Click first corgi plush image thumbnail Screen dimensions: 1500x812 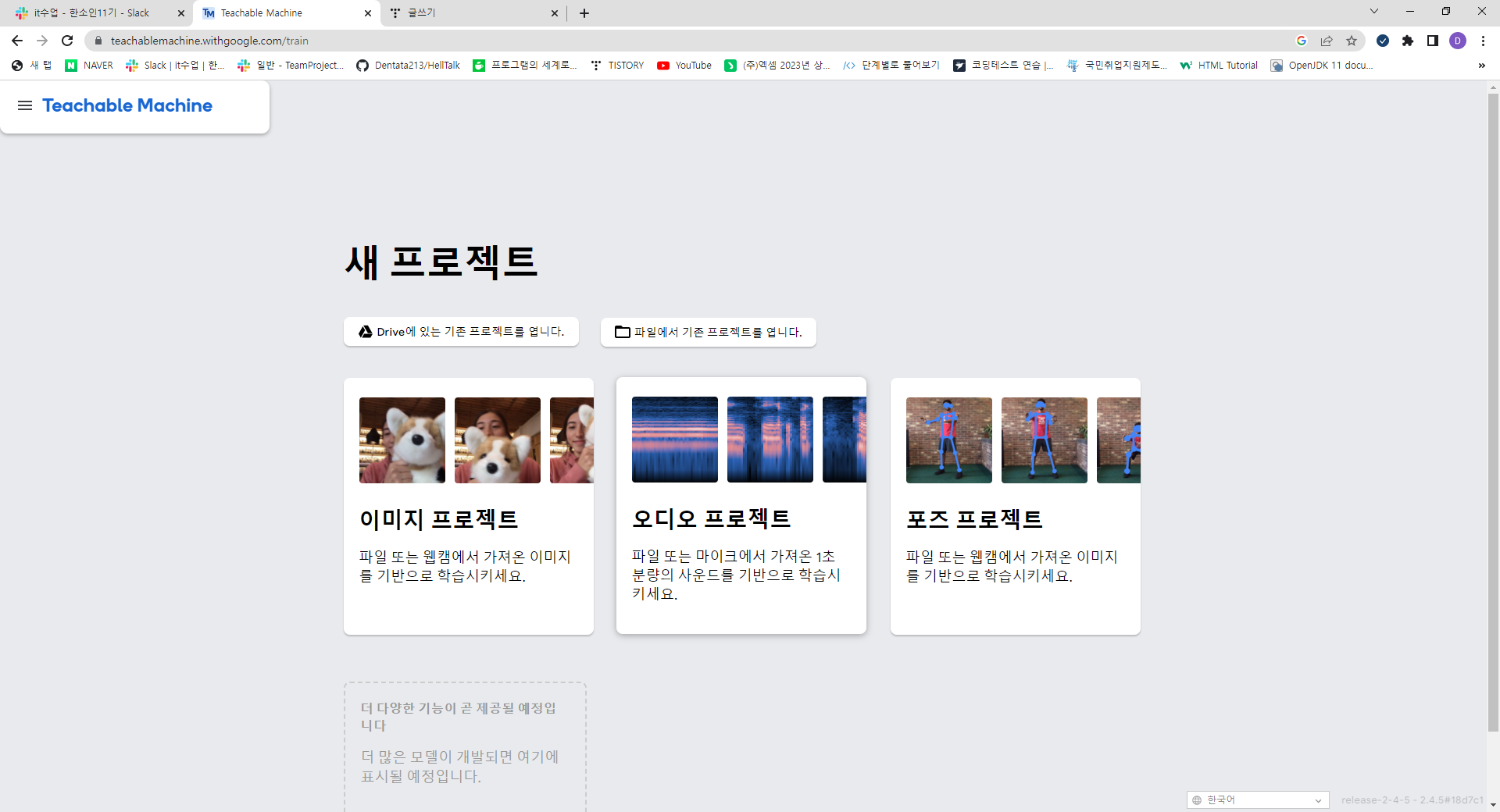coord(402,440)
